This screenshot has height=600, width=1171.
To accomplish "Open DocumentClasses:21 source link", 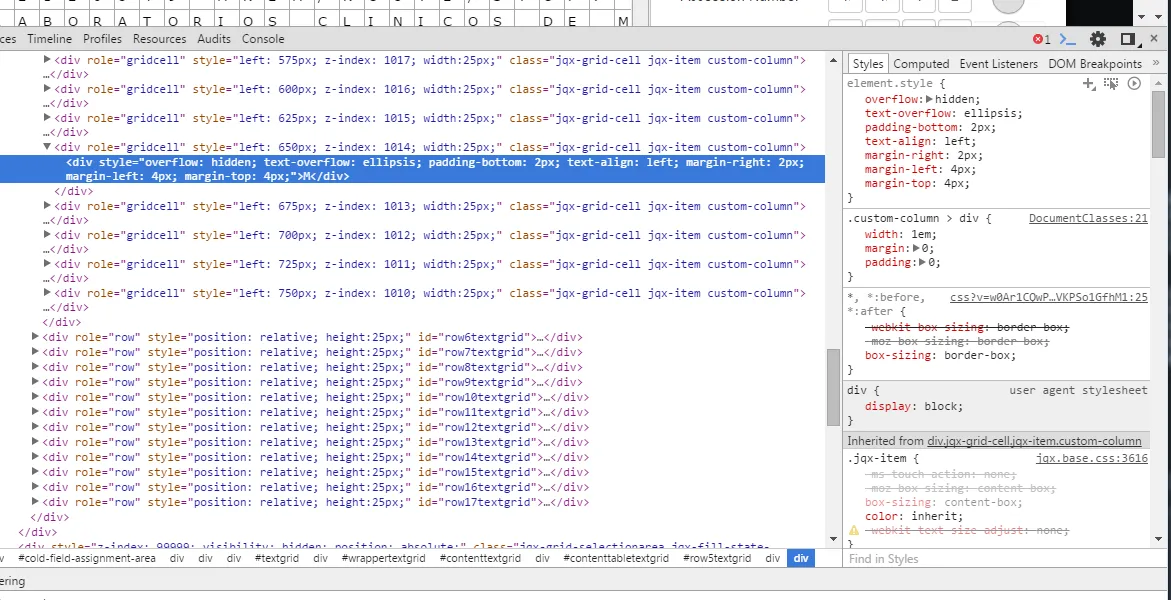I will coord(1088,218).
